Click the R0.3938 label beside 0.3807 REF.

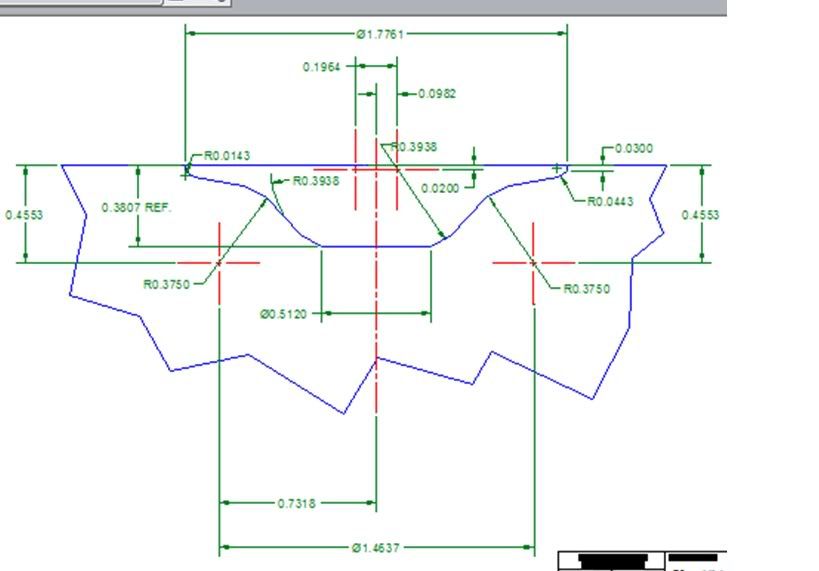point(316,181)
